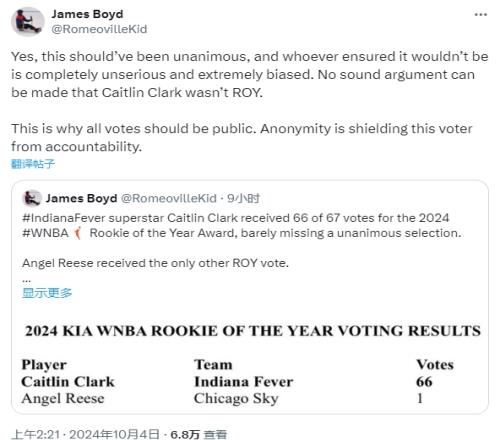Click James Boyd name in quoted tweet

81,199
